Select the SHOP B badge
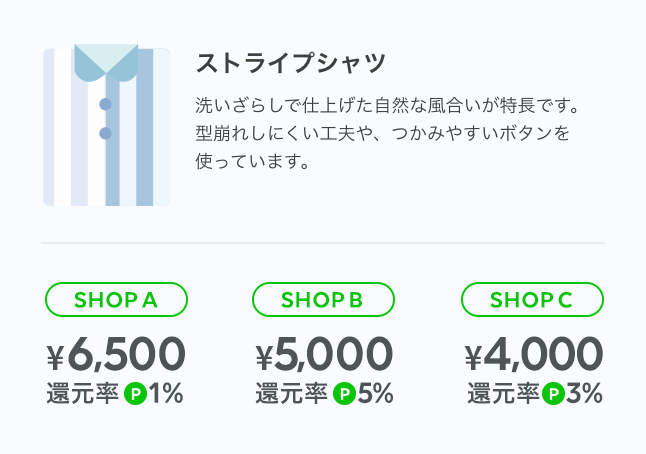Screen dimensions: 646x454 323,300
